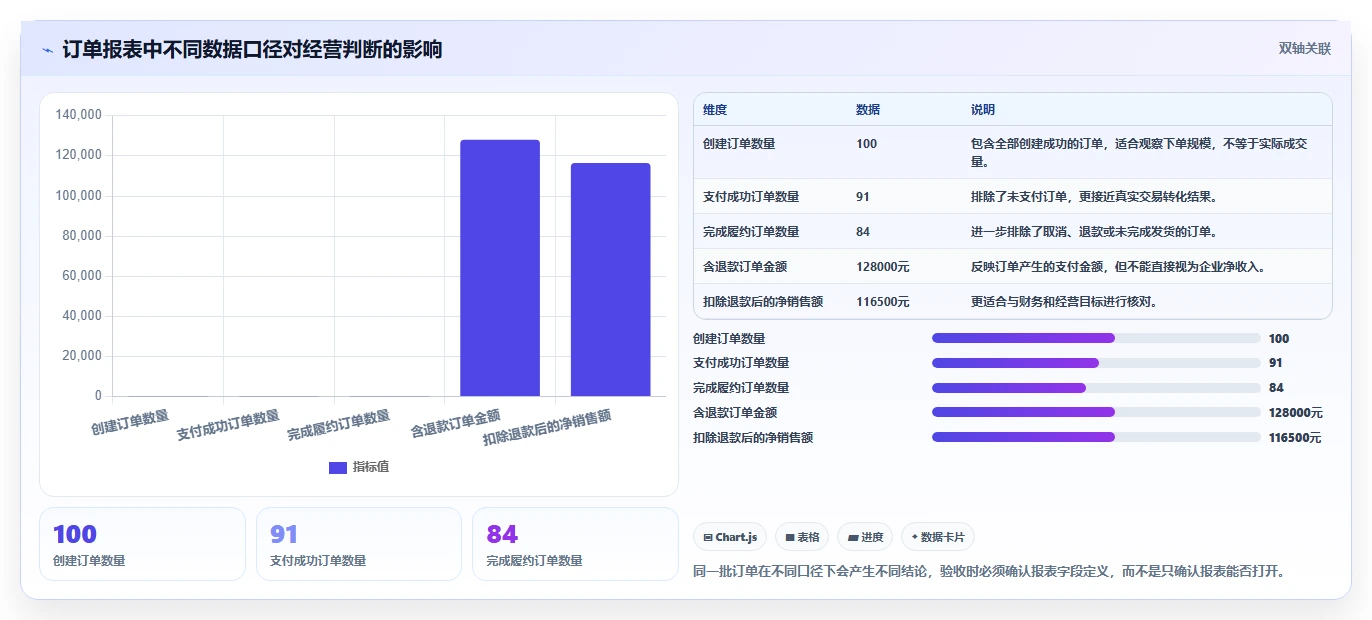
Task: Click the table value 84
Action: point(863,232)
